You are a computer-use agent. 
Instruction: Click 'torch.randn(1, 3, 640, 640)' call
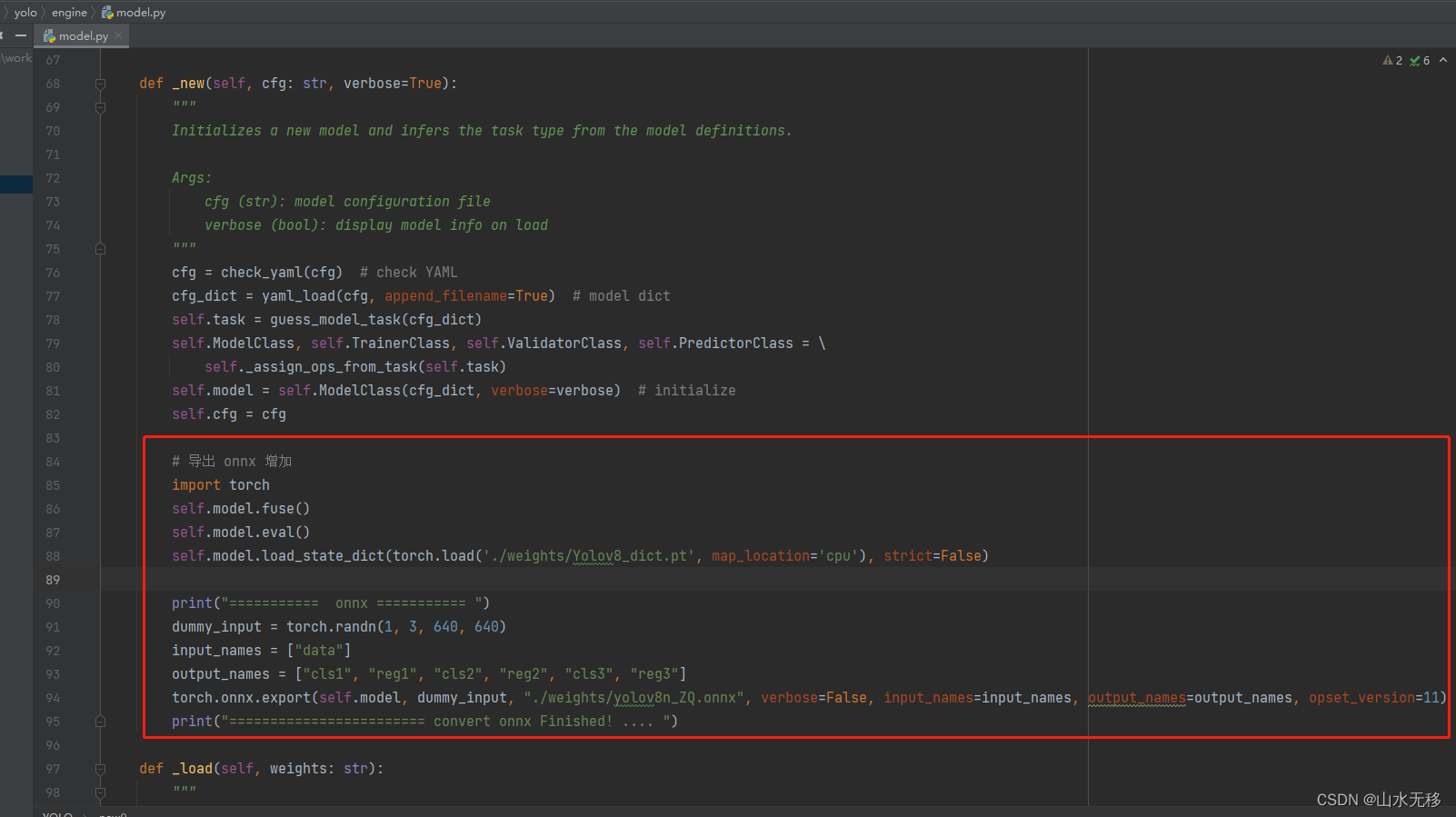coord(396,627)
